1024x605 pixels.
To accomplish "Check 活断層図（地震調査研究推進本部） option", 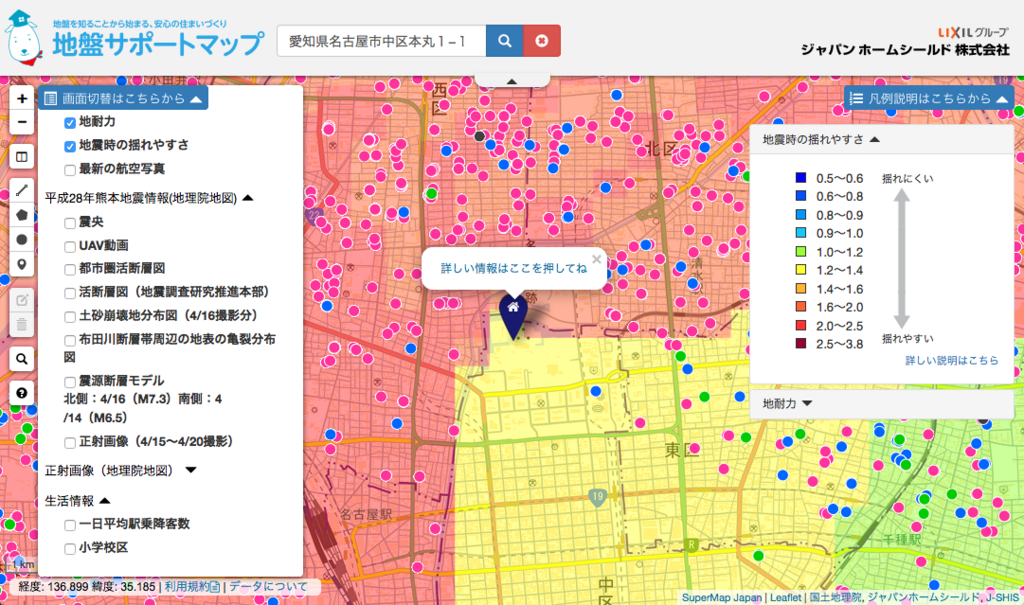I will pos(70,293).
